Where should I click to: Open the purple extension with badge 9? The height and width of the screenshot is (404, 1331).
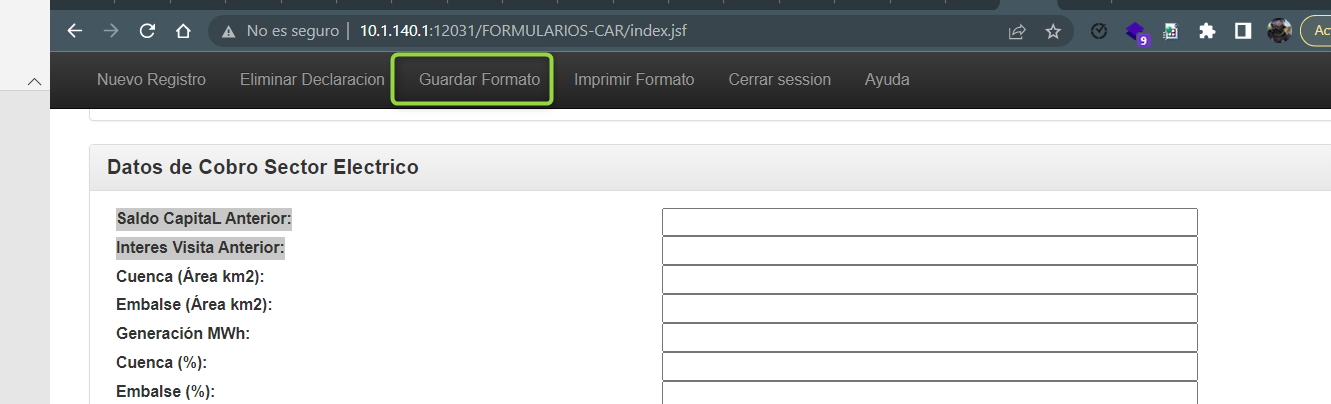coord(1136,33)
